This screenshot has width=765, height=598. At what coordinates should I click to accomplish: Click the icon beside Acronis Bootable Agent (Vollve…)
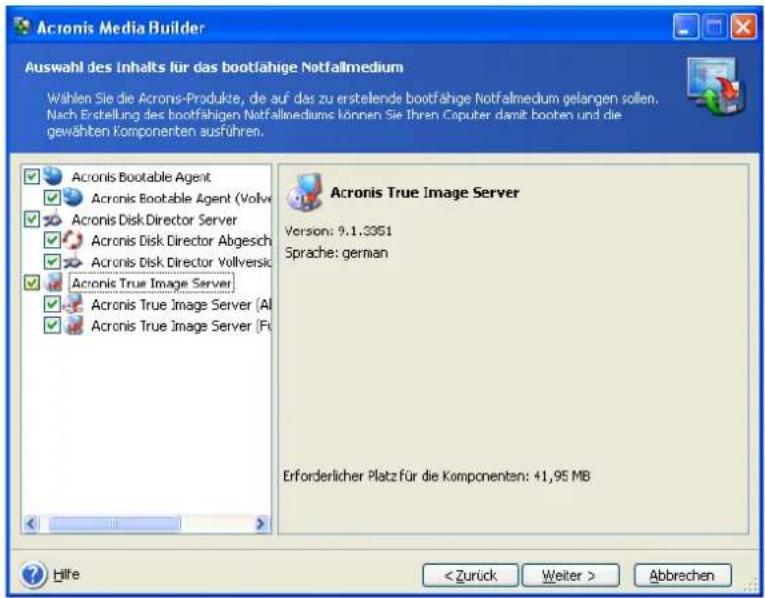(73, 198)
